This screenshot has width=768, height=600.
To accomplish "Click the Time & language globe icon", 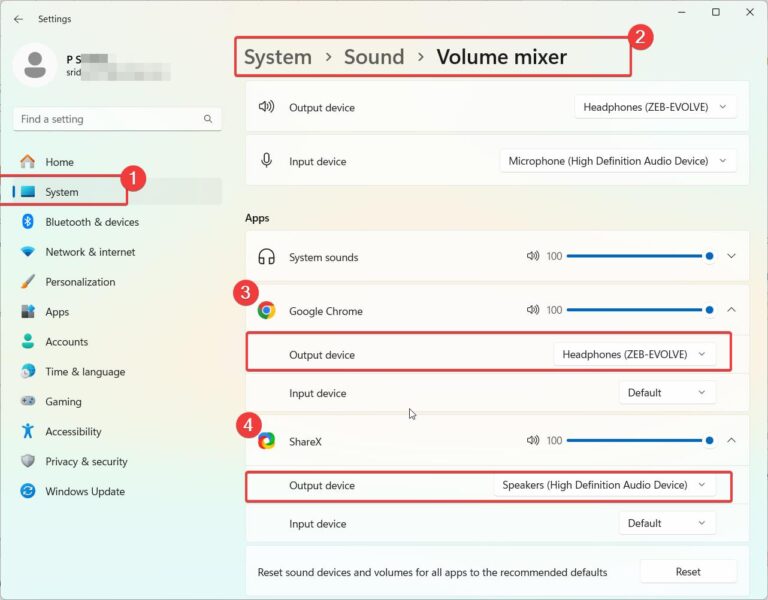I will point(28,371).
